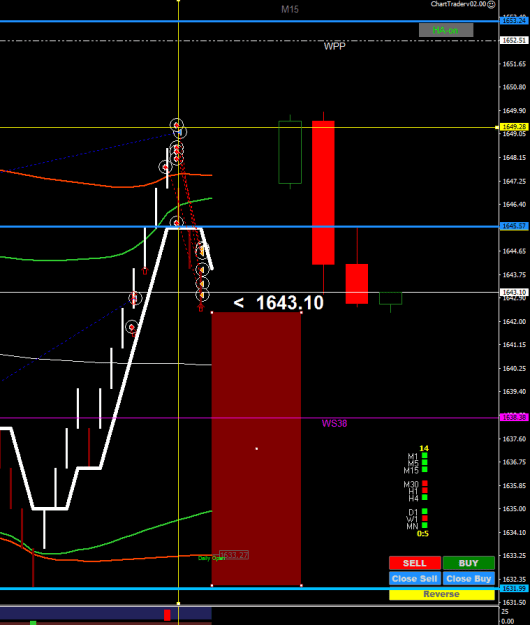Click the ChartTrader smiley face icon
The width and height of the screenshot is (530, 625).
[491, 4]
